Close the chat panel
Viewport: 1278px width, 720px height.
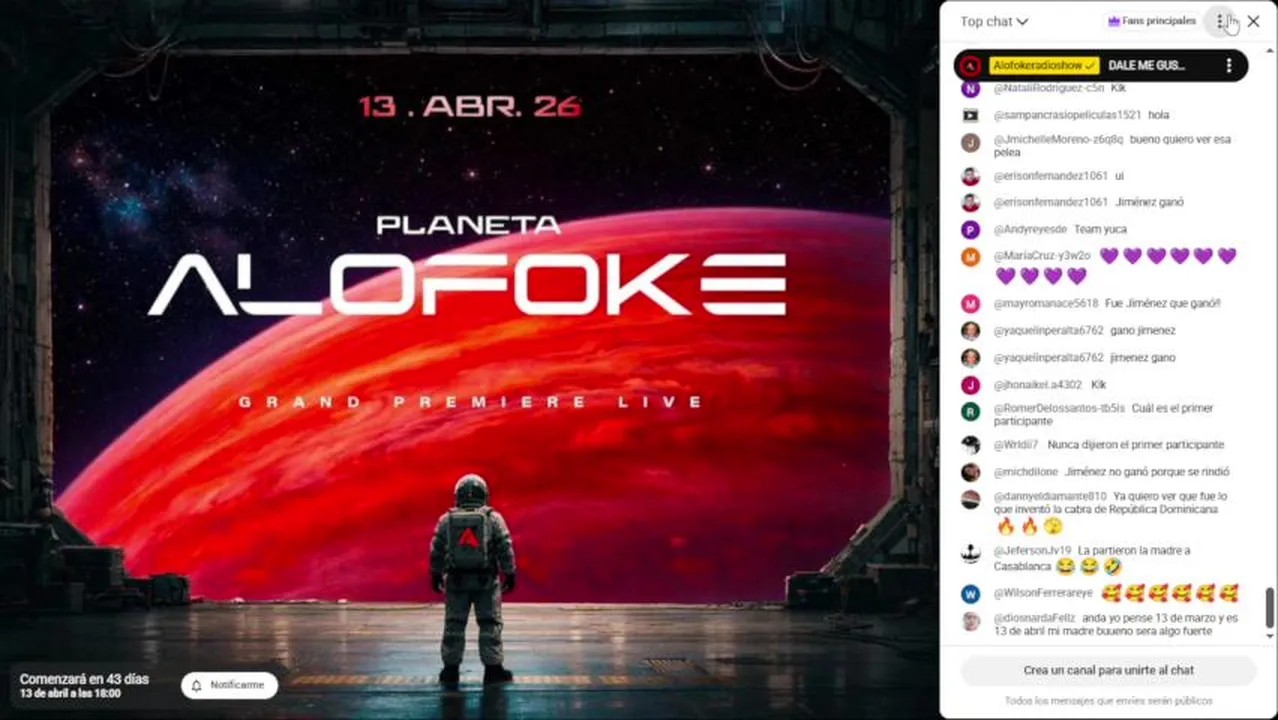(1253, 21)
